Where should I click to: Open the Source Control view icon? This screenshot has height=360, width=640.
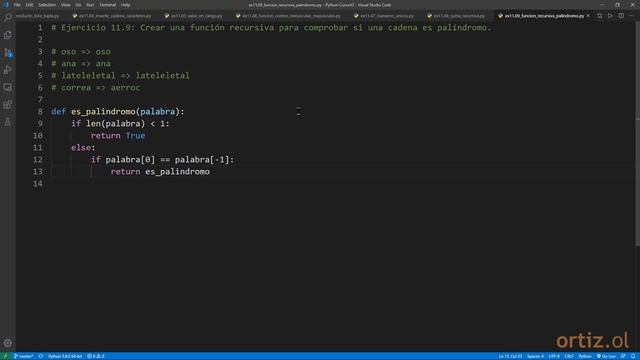tap(8, 53)
